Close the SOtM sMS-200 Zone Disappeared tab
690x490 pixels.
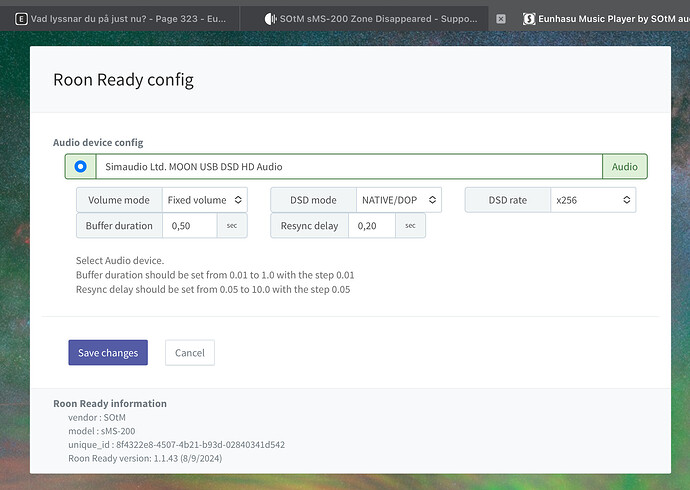501,18
